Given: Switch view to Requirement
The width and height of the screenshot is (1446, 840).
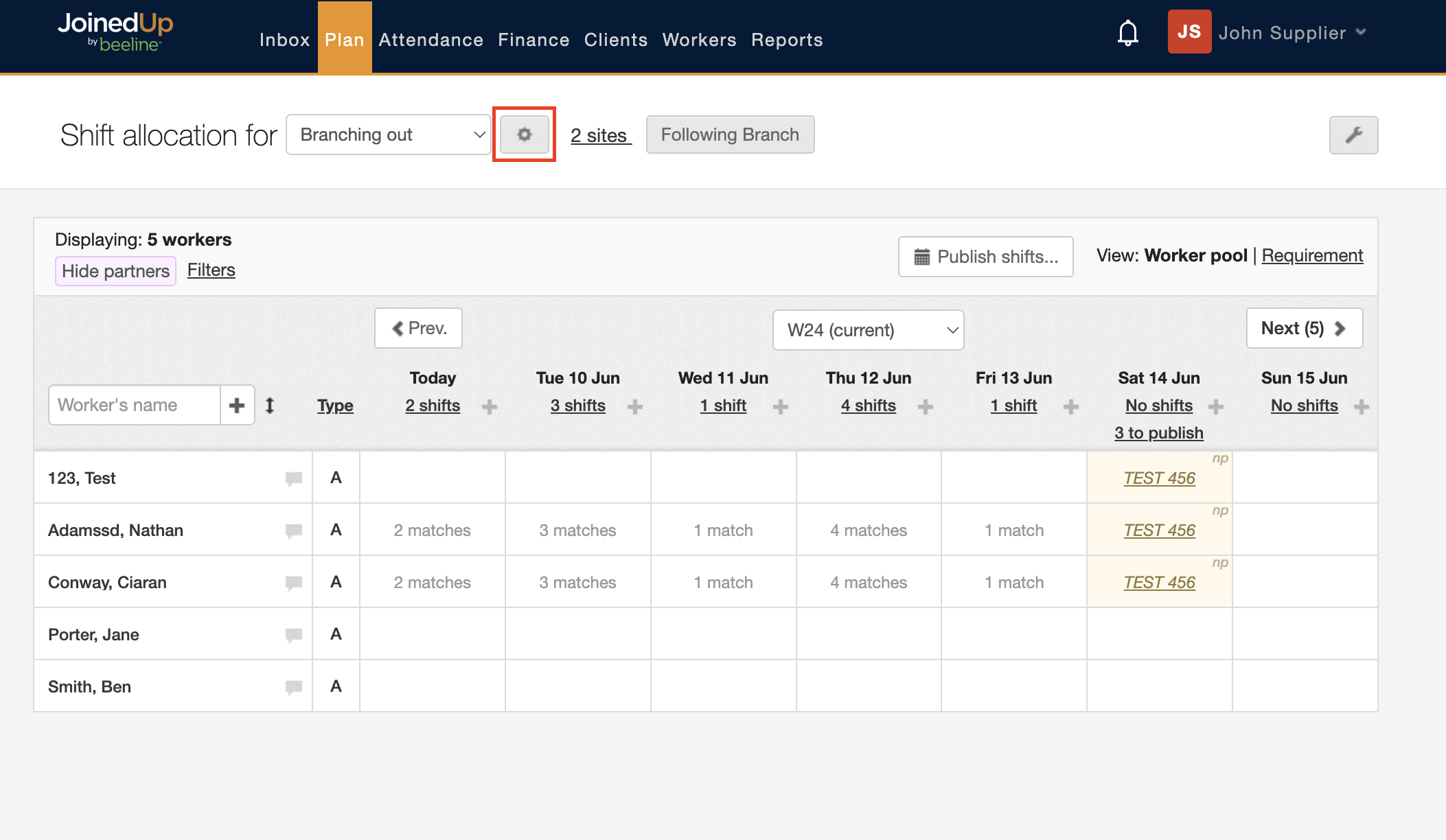Looking at the screenshot, I should (1311, 256).
